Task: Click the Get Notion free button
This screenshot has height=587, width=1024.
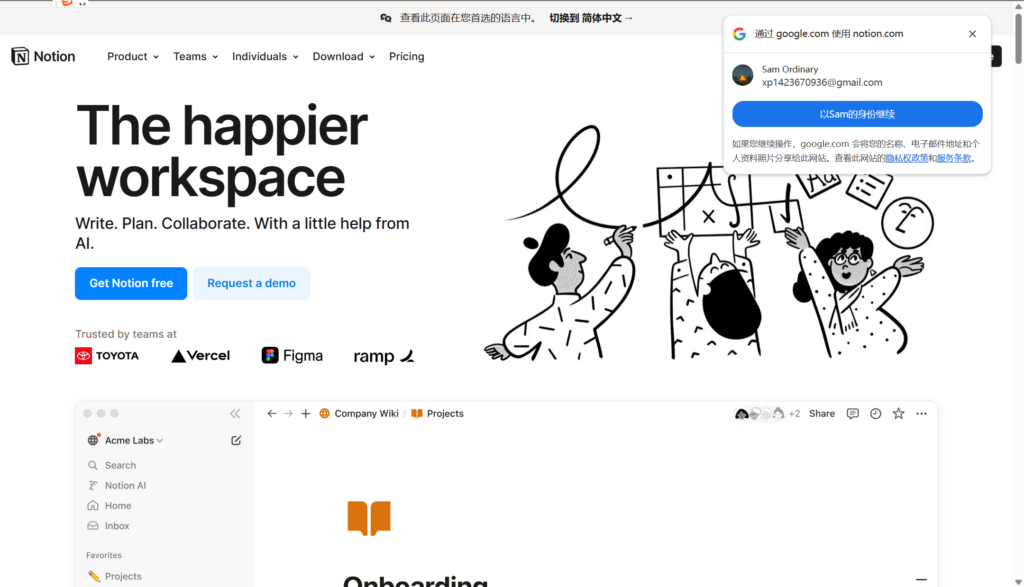Action: click(130, 283)
